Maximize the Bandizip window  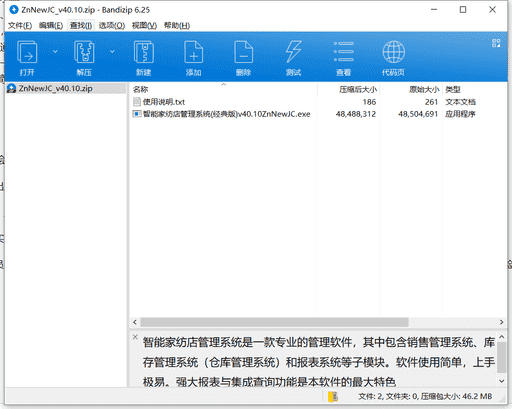click(x=463, y=10)
